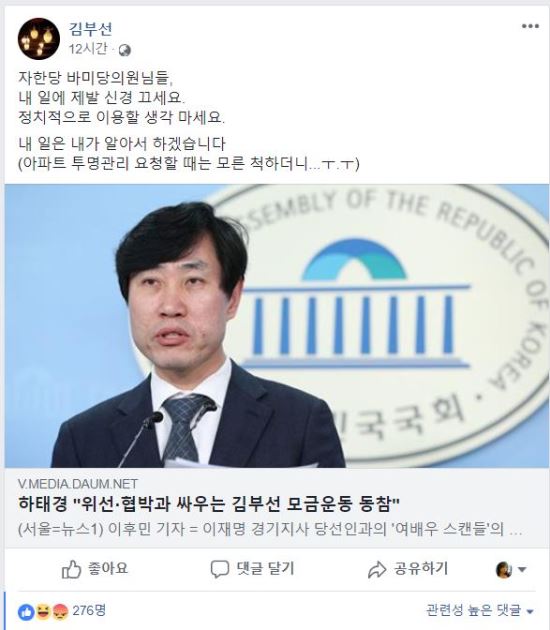Click the angry reaction emoji
The image size is (550, 630).
point(61,612)
